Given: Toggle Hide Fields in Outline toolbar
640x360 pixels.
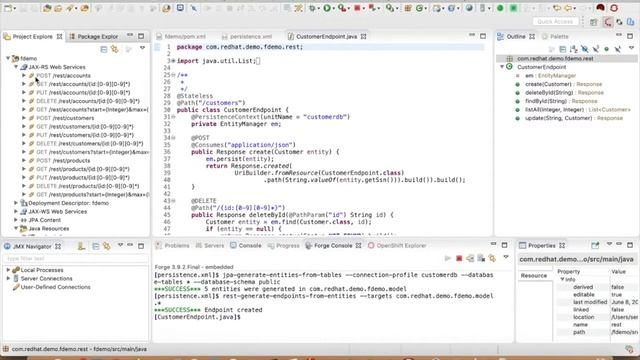Looking at the screenshot, I should [x=584, y=49].
